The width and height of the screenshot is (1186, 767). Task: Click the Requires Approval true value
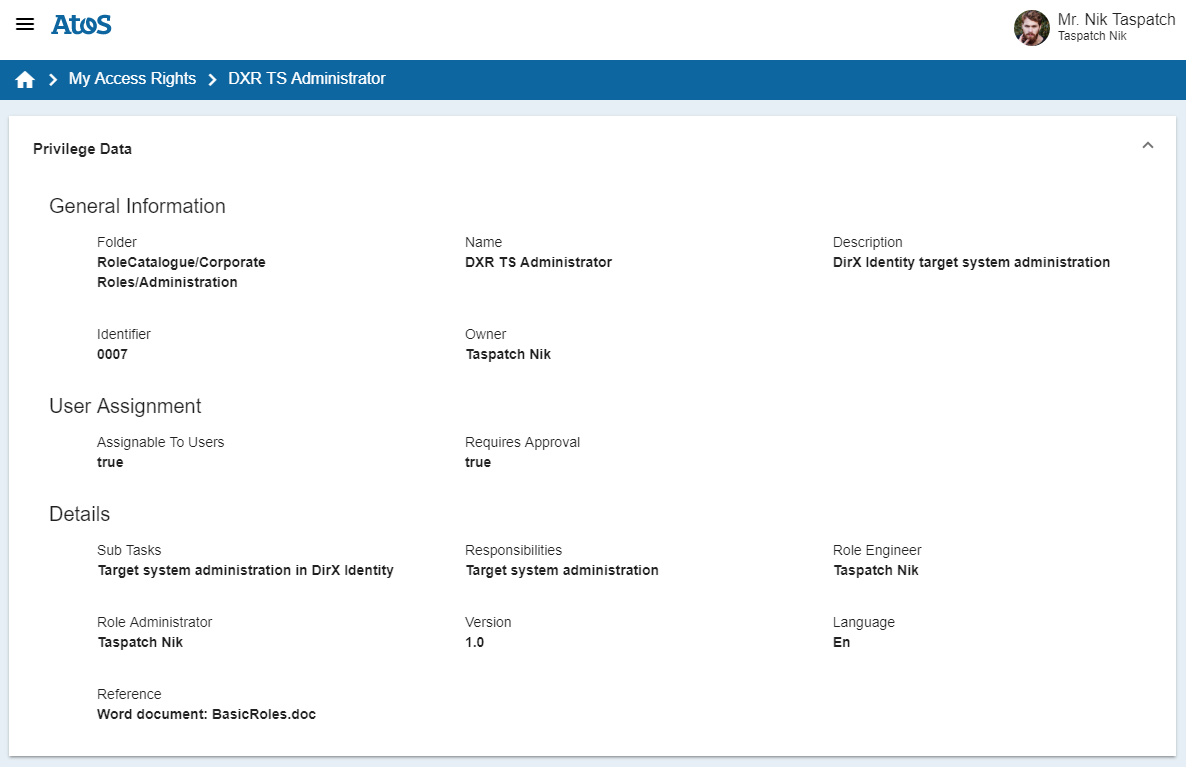(478, 463)
